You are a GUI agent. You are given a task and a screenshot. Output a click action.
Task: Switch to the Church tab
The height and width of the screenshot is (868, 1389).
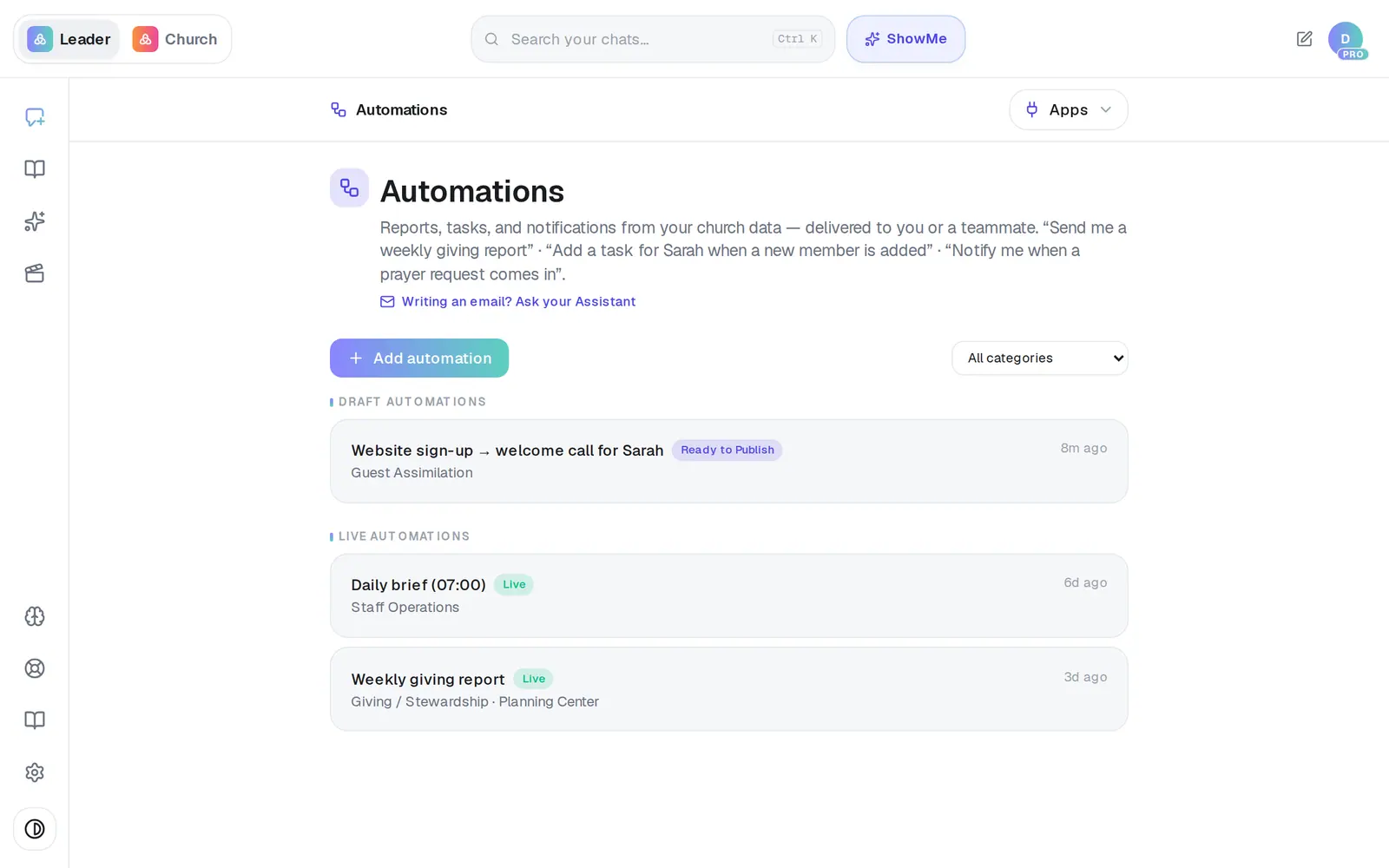click(175, 39)
